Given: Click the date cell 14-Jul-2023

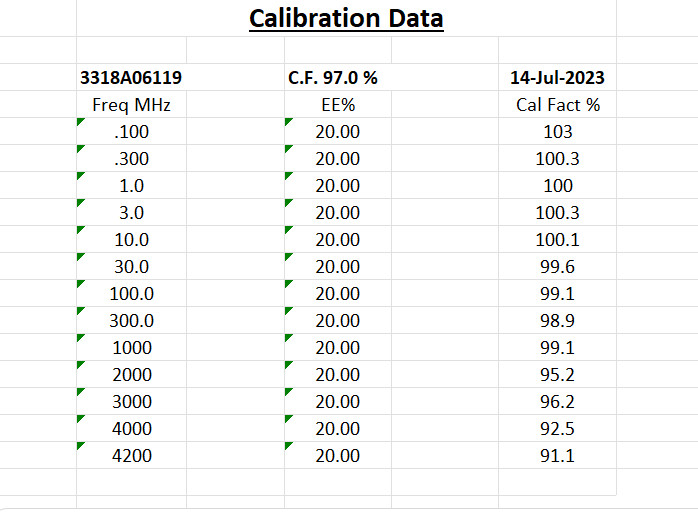Looking at the screenshot, I should coord(557,77).
